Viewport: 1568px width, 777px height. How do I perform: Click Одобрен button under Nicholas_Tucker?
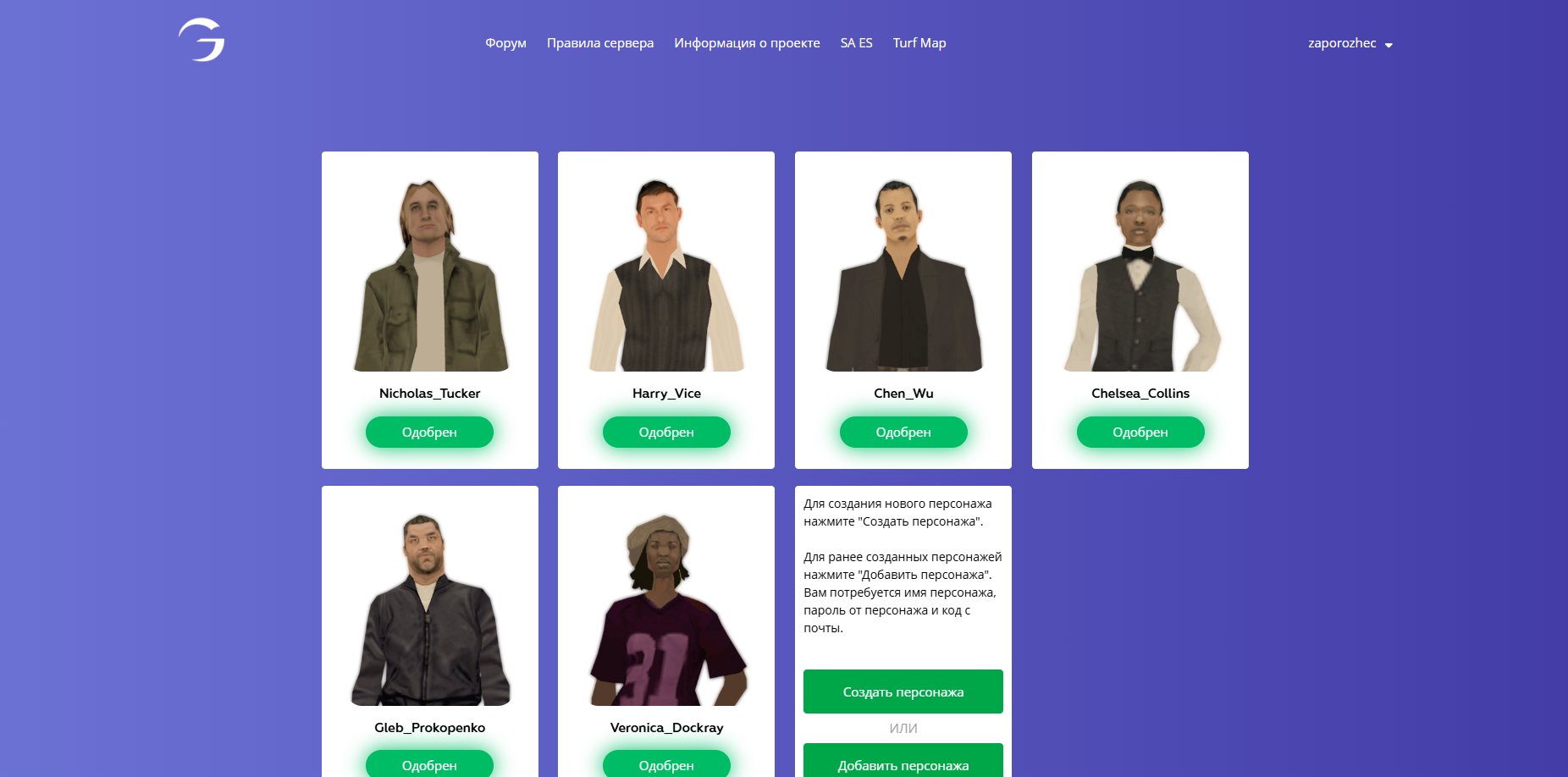click(x=429, y=432)
